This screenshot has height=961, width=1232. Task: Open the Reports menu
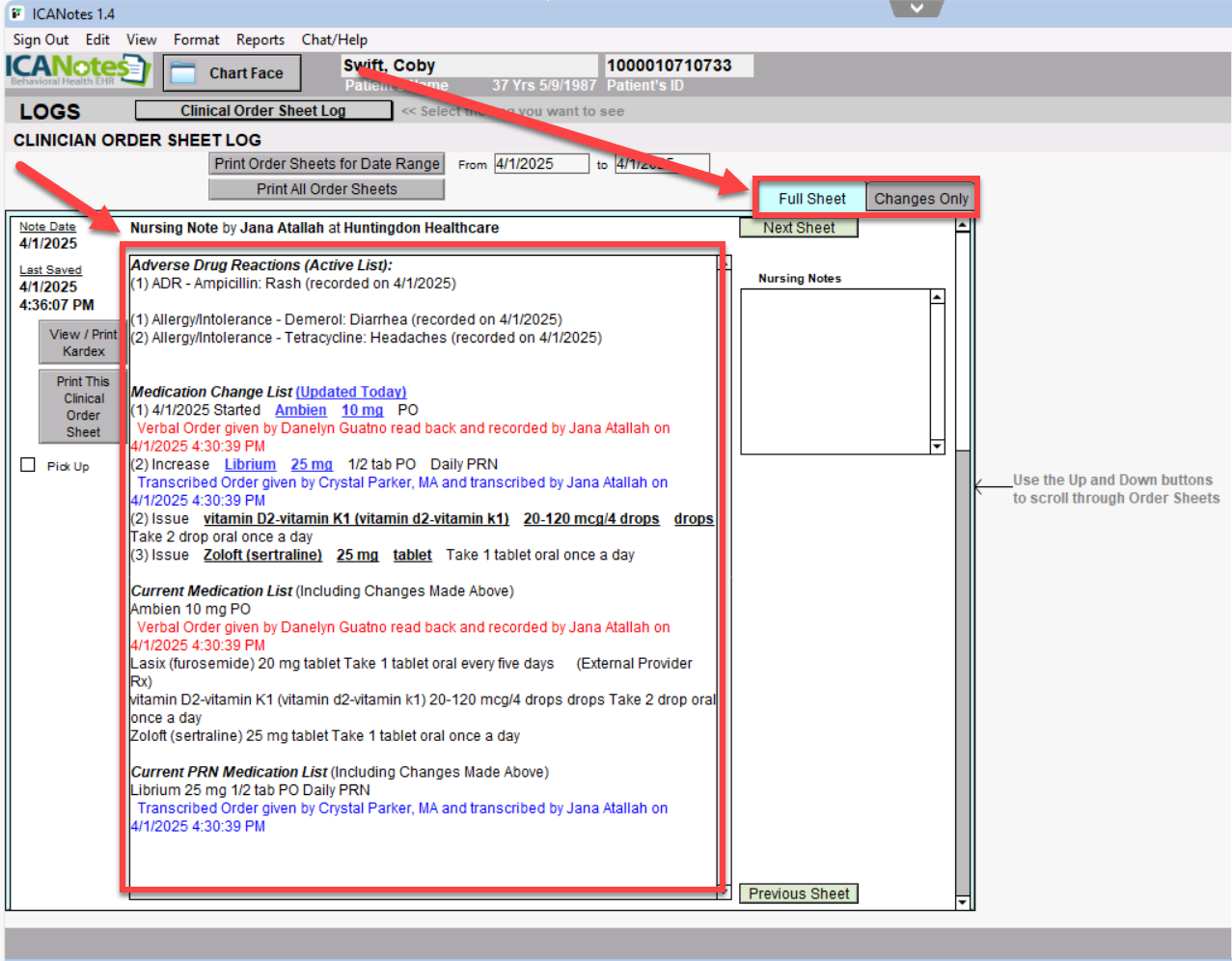260,40
